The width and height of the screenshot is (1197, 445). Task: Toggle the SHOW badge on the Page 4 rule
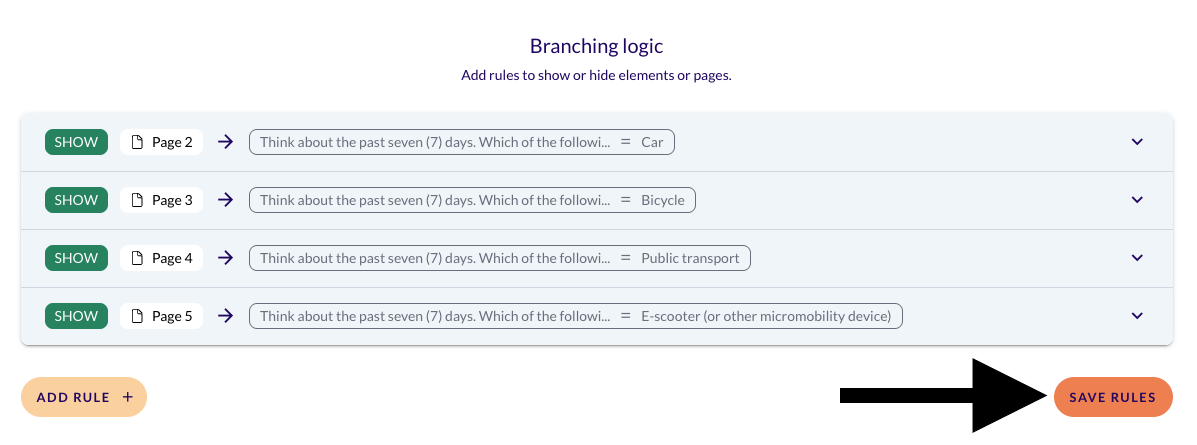76,258
